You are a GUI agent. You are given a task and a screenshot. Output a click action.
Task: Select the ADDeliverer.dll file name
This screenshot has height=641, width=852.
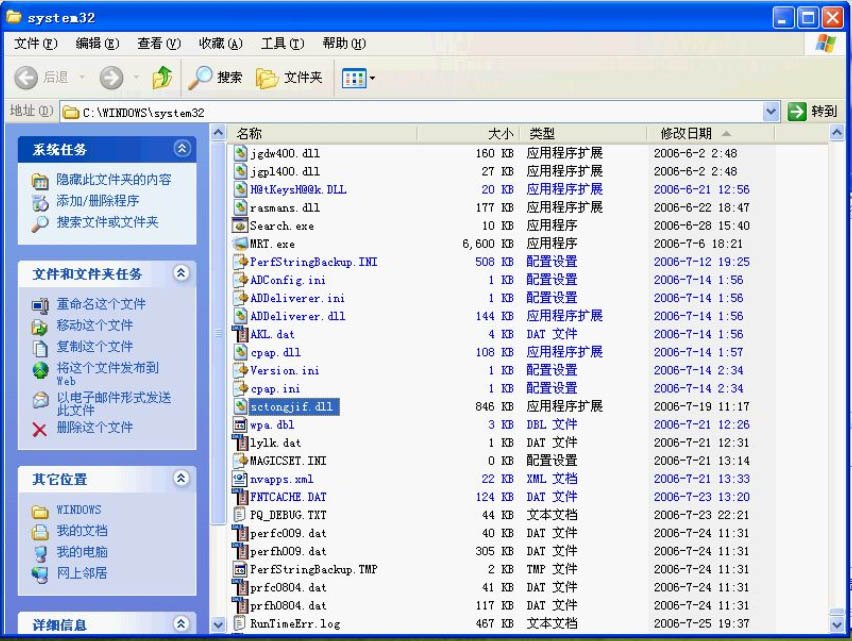coord(298,316)
